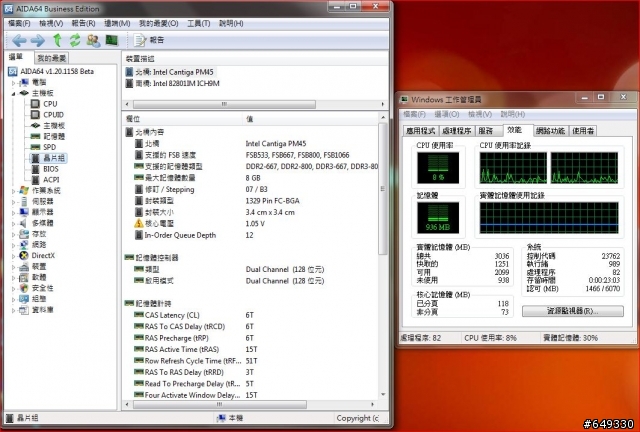Expand the 網路 tree node
Screen dimensions: 640x432
point(14,245)
